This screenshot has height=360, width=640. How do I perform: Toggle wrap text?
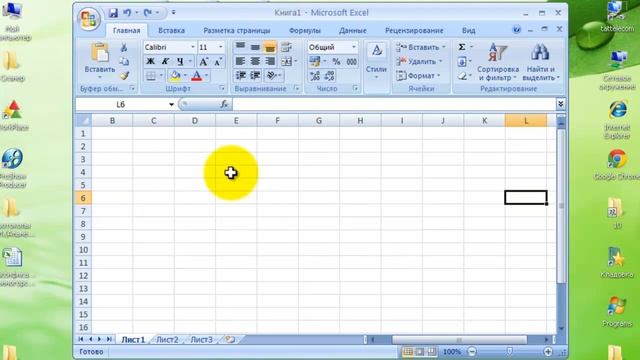286,47
